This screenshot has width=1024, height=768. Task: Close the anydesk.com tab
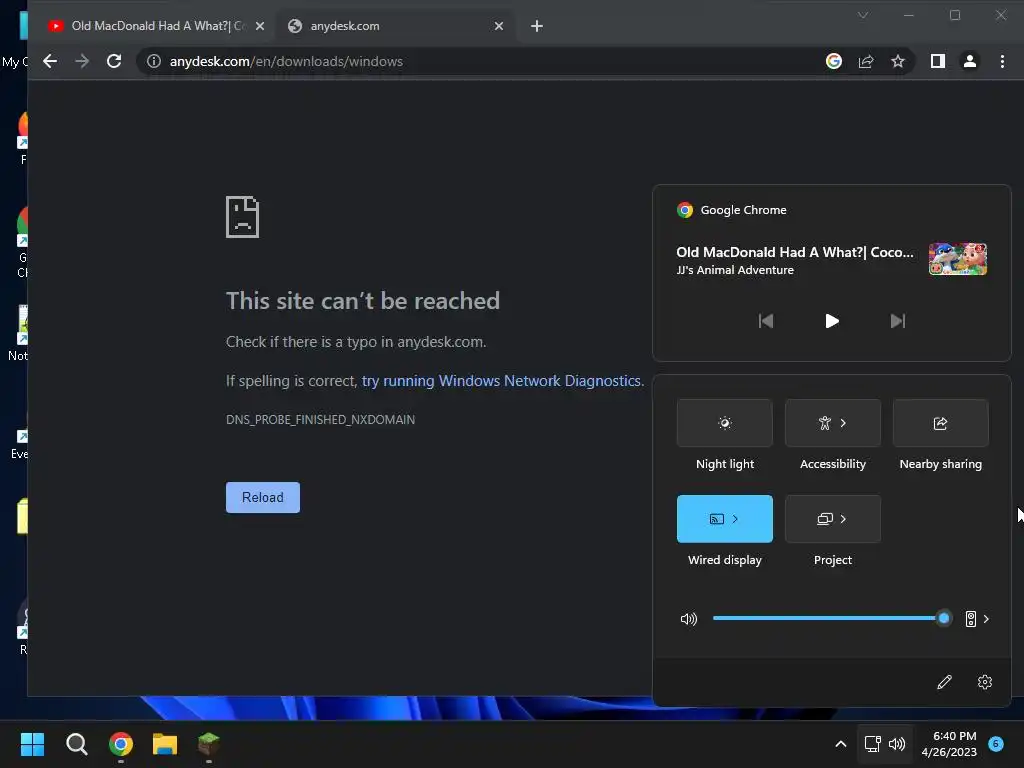[499, 26]
